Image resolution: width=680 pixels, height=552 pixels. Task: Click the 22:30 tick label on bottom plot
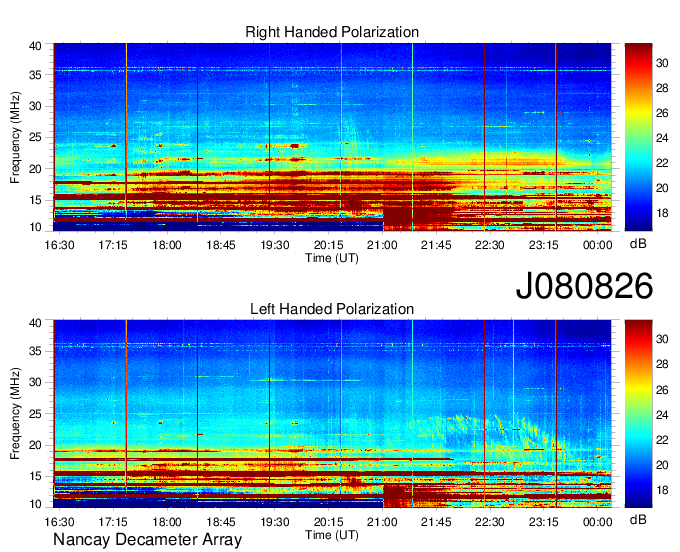(x=490, y=522)
